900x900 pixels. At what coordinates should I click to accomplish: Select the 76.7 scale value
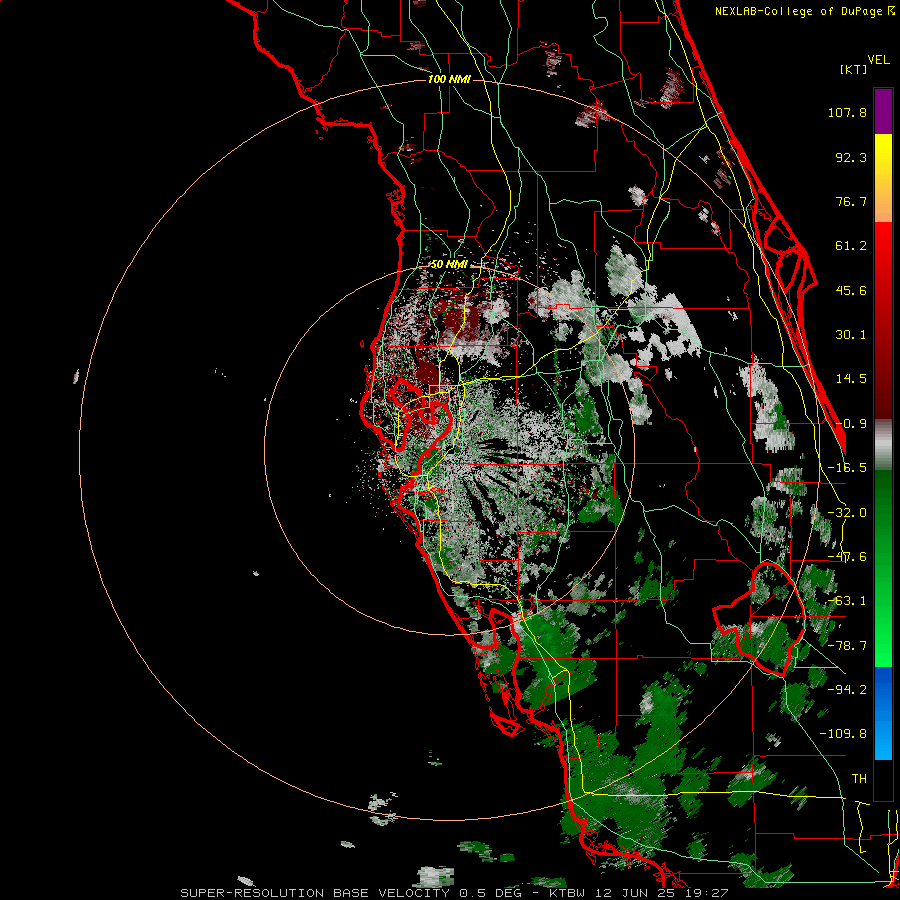tap(851, 201)
